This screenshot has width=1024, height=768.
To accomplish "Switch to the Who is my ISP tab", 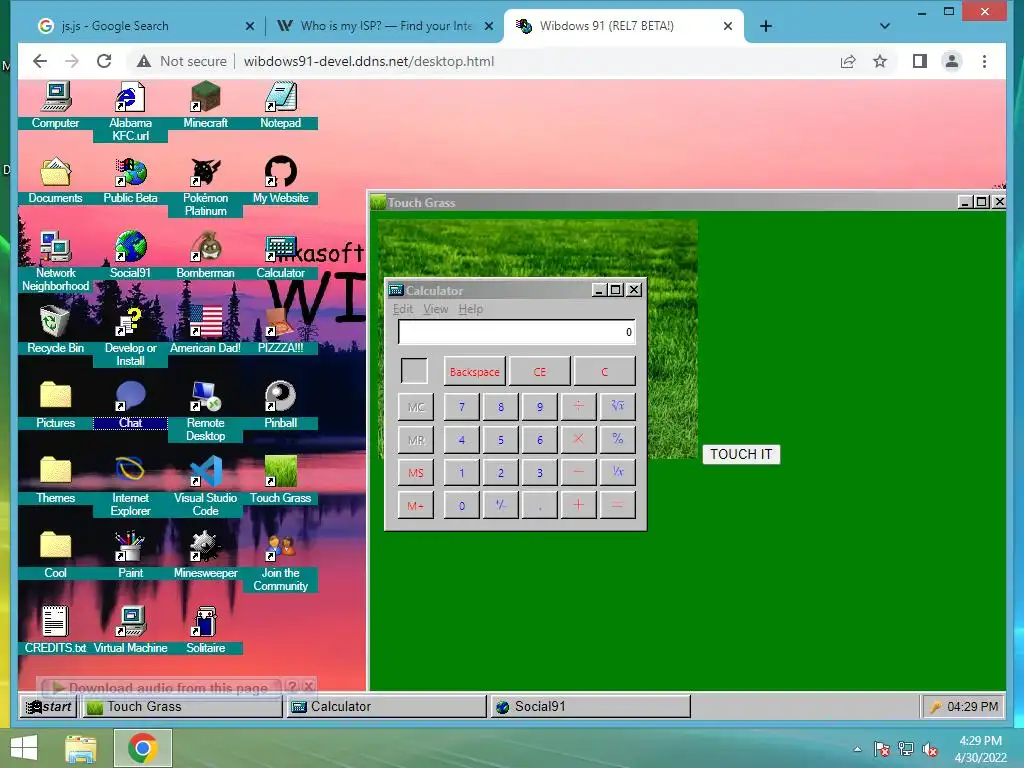I will pyautogui.click(x=385, y=26).
